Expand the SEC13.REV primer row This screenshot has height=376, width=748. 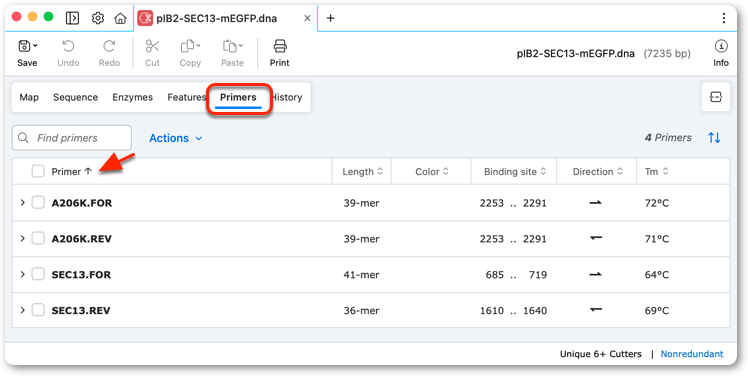22,310
